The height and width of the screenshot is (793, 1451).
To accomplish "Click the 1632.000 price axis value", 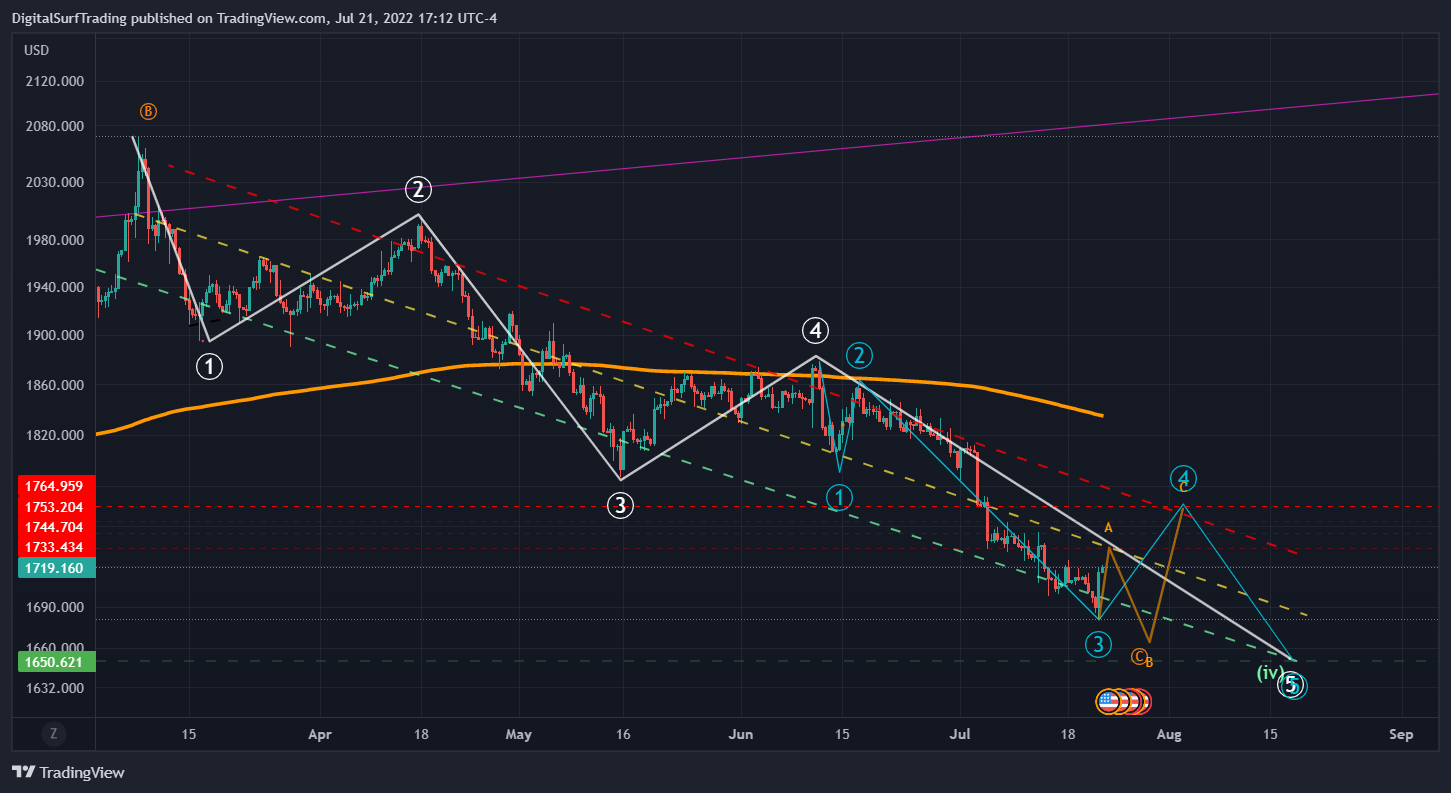I will coord(54,689).
